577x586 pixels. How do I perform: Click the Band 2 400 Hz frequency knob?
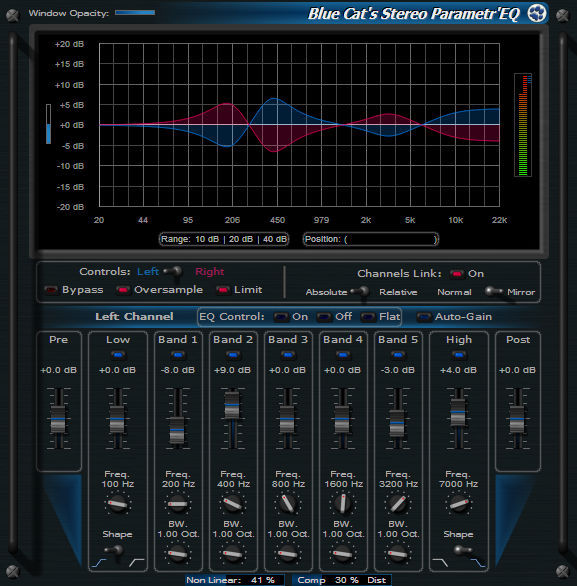233,504
